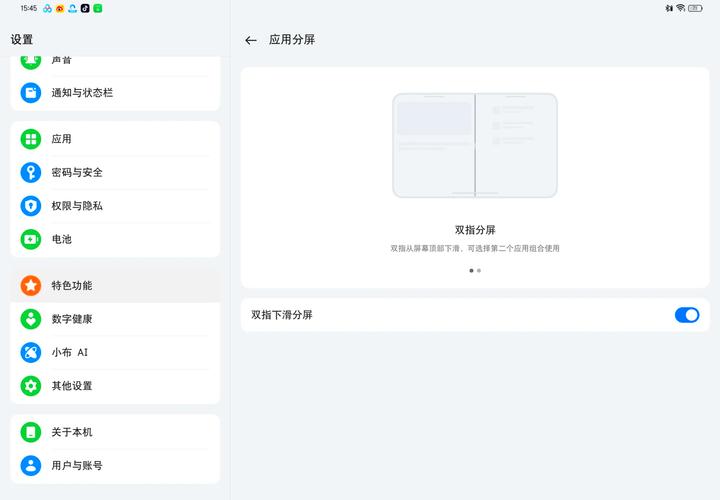Tap the 设置 header title

click(22, 39)
